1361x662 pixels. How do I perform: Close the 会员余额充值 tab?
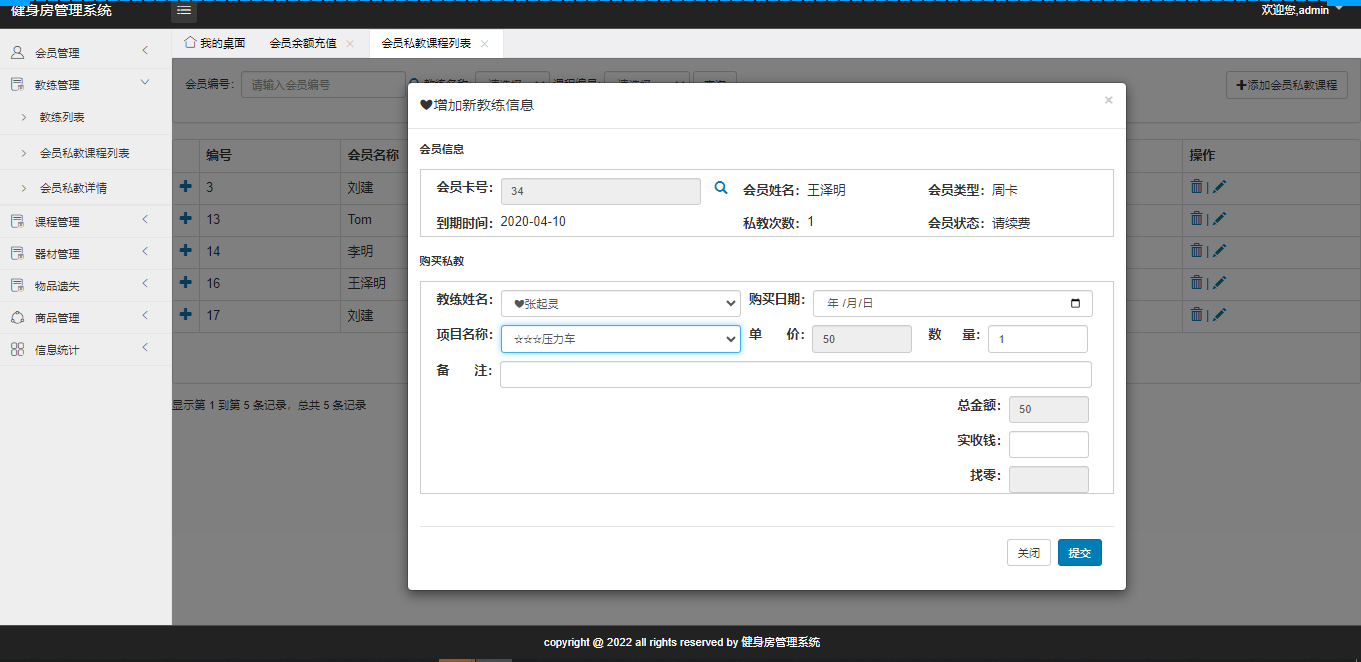(x=350, y=44)
